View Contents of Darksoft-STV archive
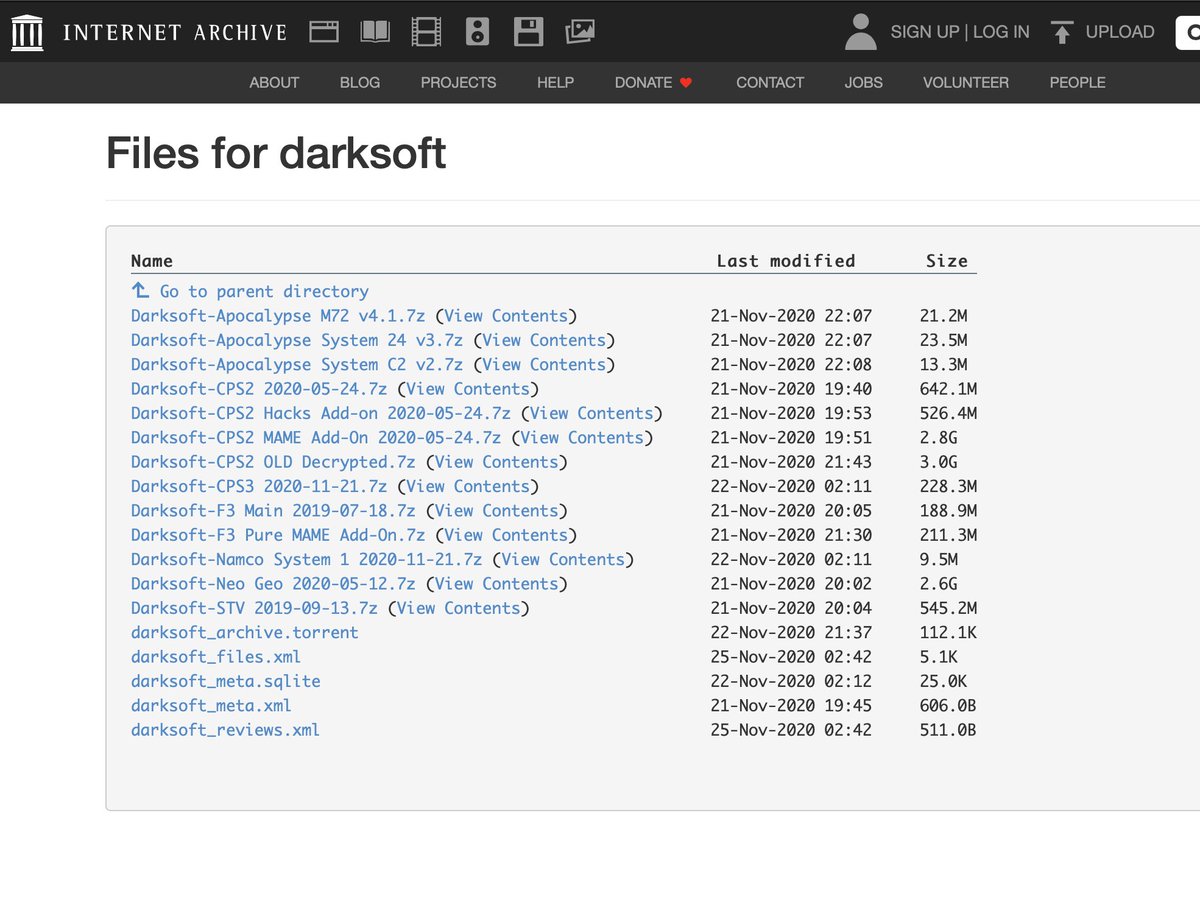Screen dimensions: 1200x922 click(x=458, y=608)
